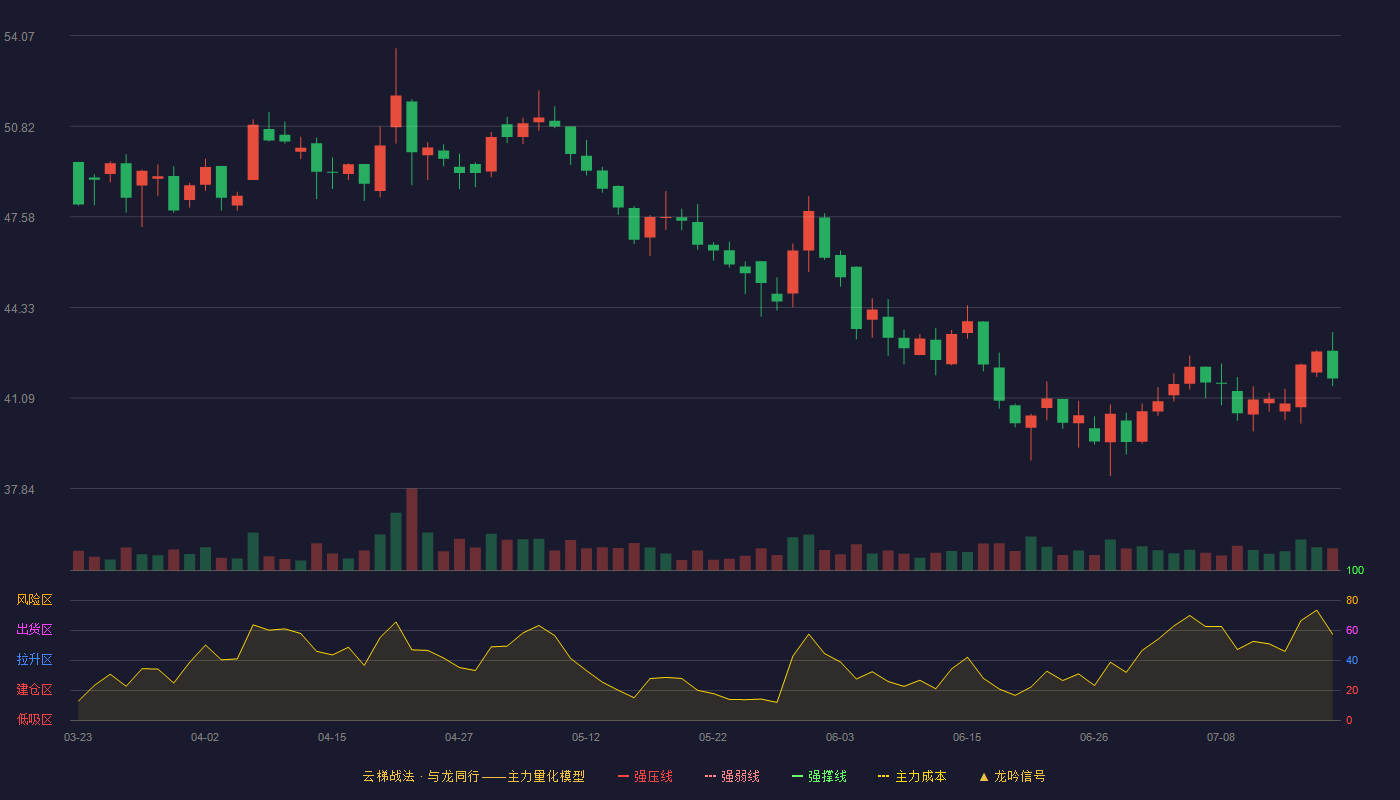1400x800 pixels.
Task: Click the 37.84 price axis label
Action: tap(19, 489)
